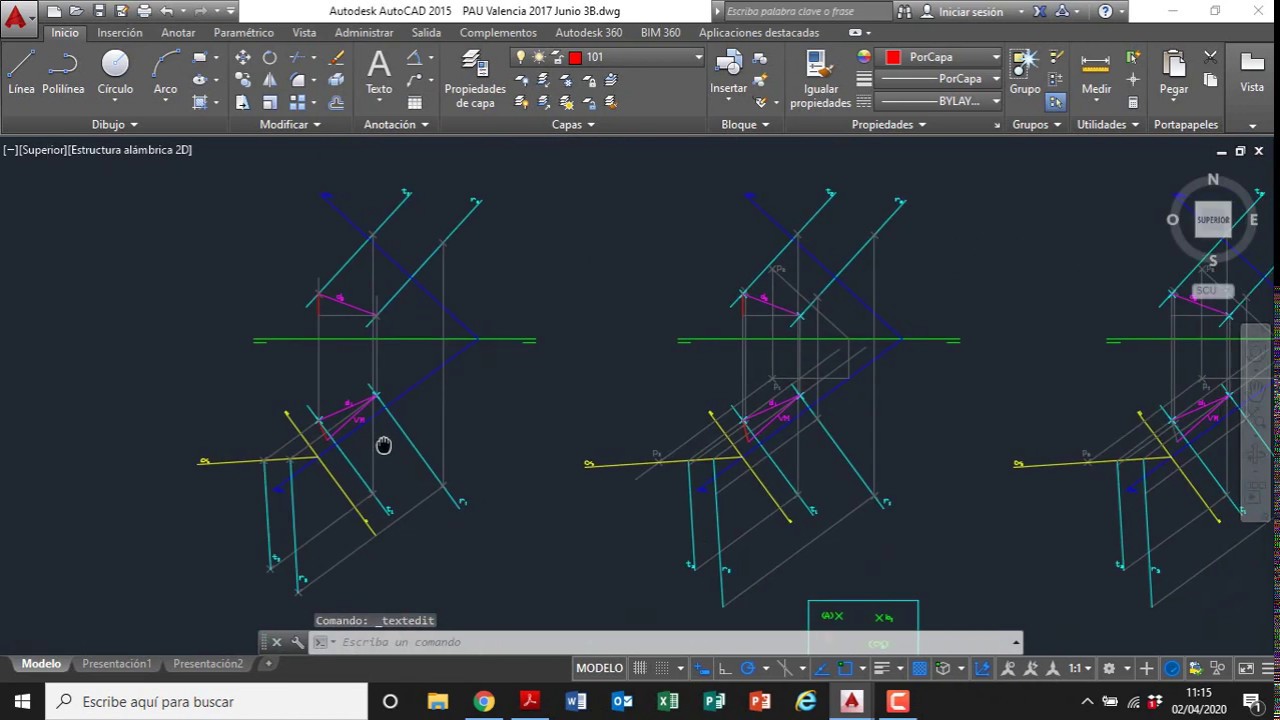1280x720 pixels.
Task: Expand the Capas panel
Action: [574, 125]
